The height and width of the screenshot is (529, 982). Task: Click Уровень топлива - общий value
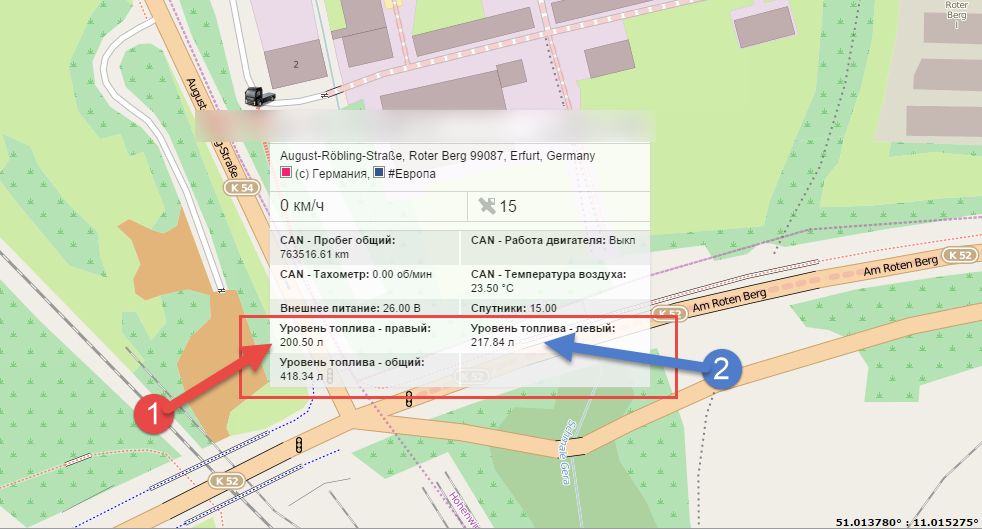point(298,375)
